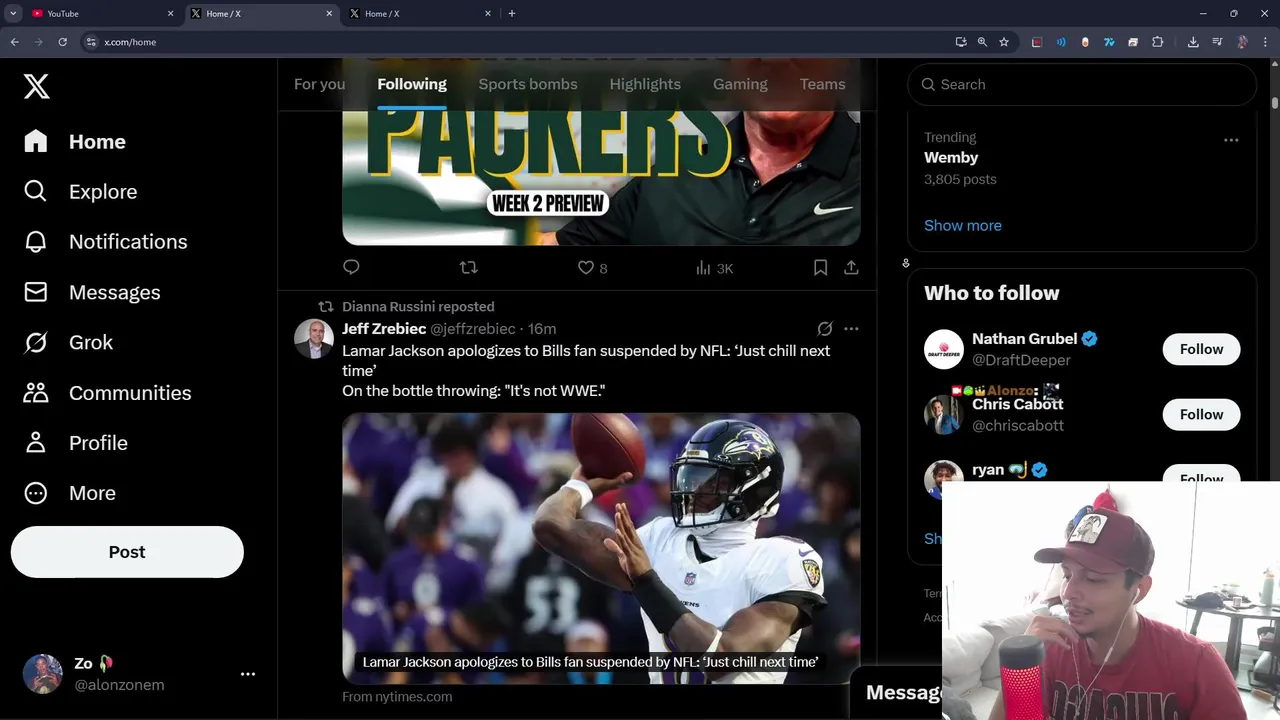Switch to the For you tab
The width and height of the screenshot is (1280, 720).
click(x=319, y=84)
